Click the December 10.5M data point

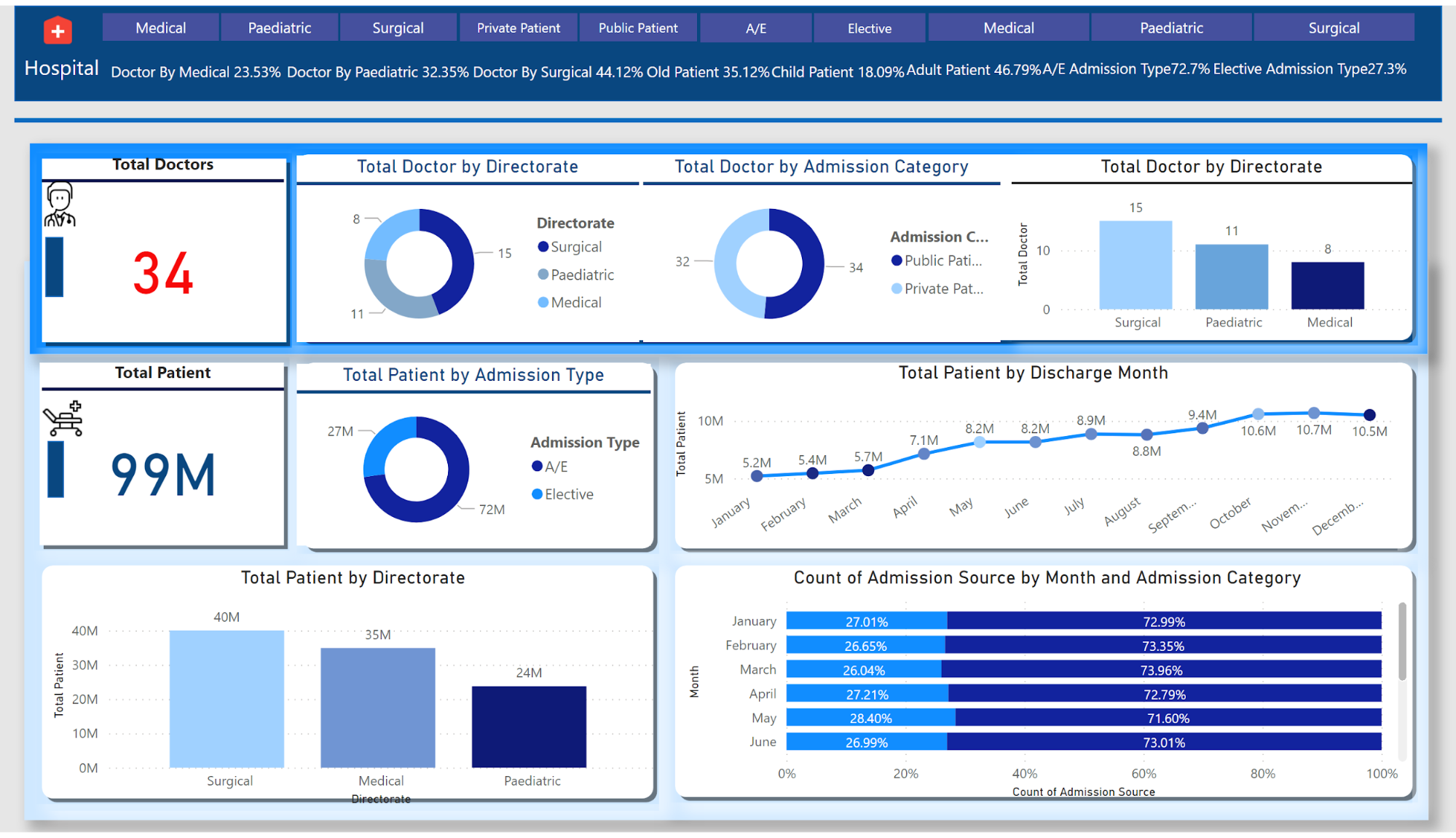coord(1369,415)
